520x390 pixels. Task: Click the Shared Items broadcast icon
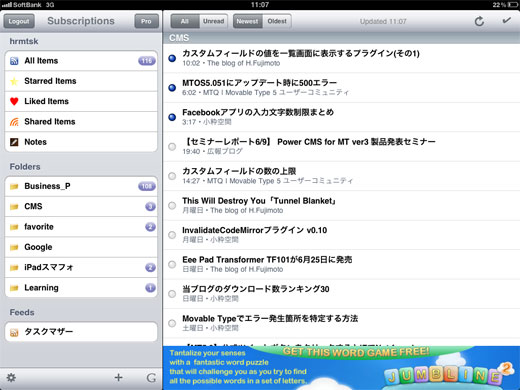point(14,122)
